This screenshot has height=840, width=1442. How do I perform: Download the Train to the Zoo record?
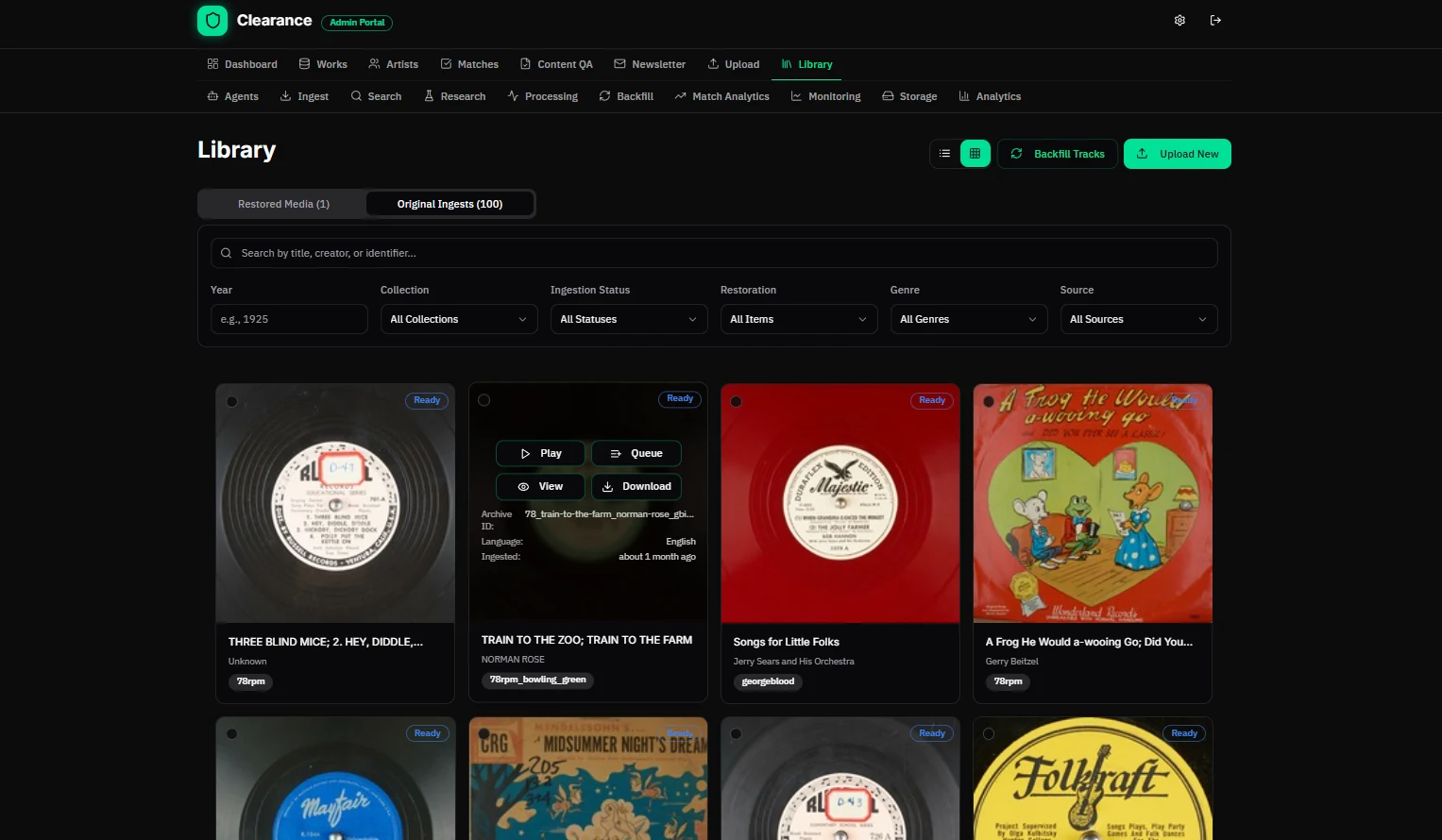click(x=636, y=487)
